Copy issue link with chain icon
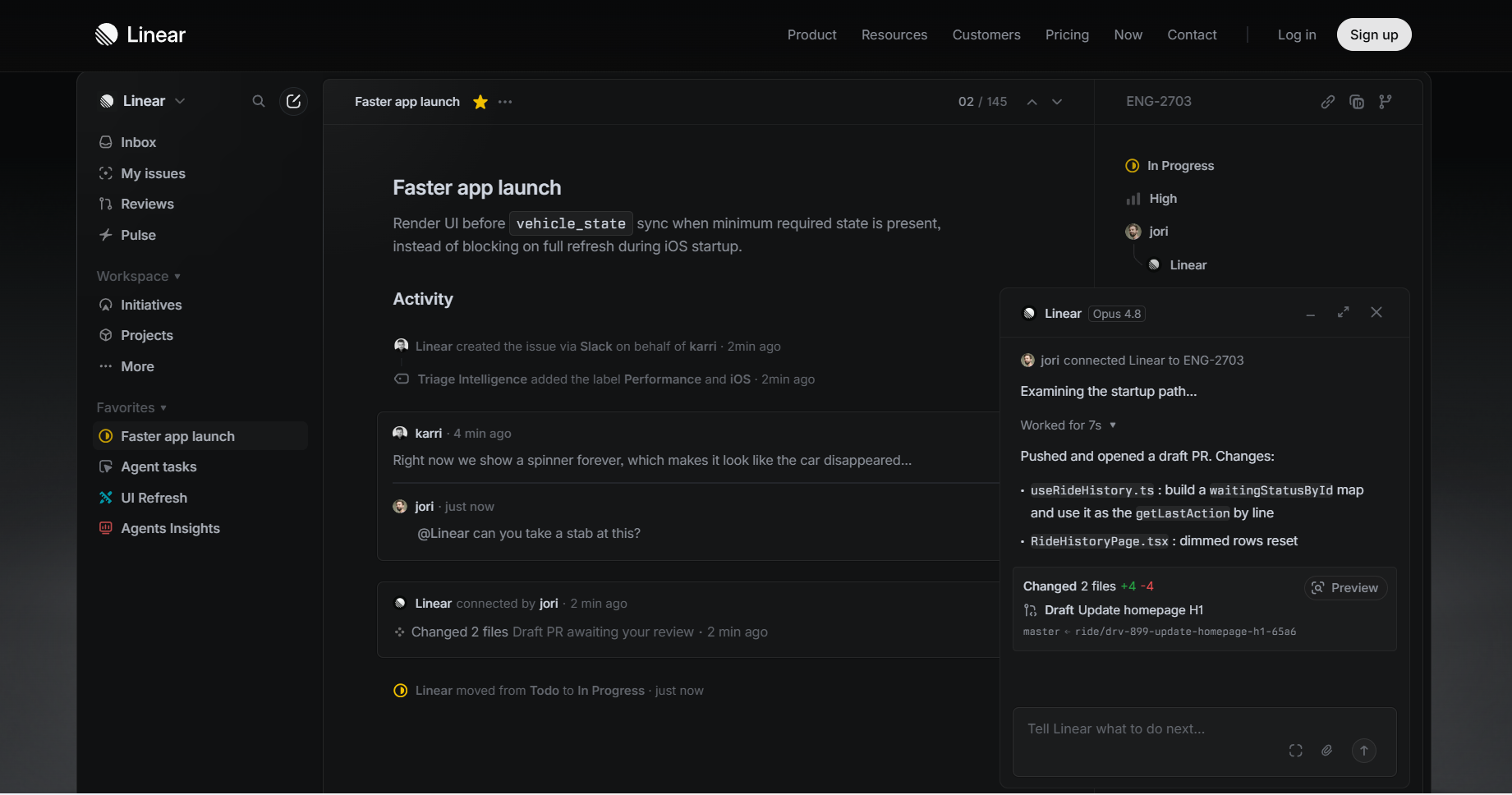 pyautogui.click(x=1327, y=102)
